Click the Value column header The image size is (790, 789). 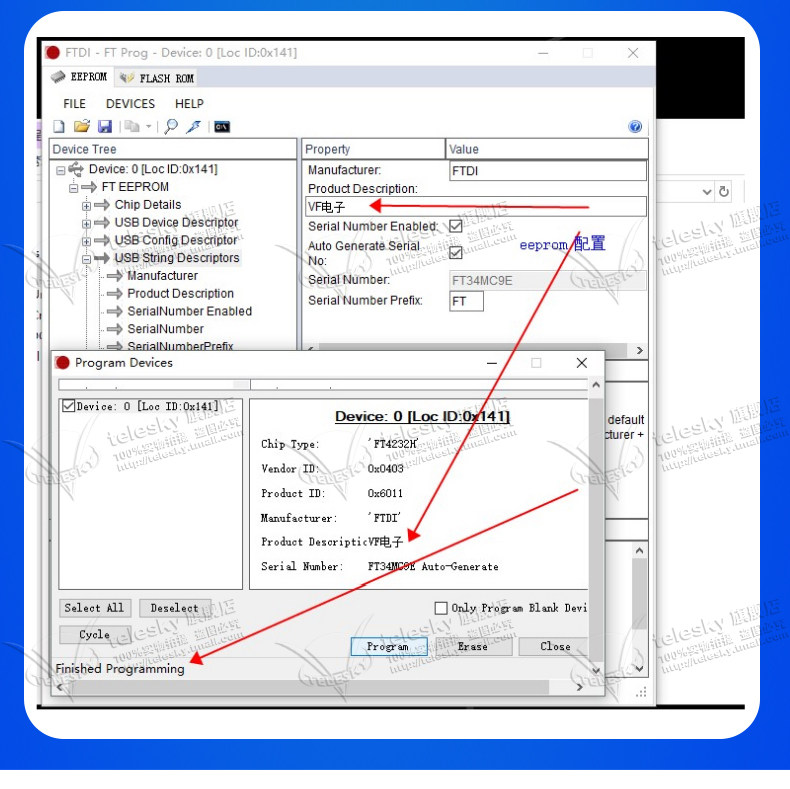[x=547, y=149]
